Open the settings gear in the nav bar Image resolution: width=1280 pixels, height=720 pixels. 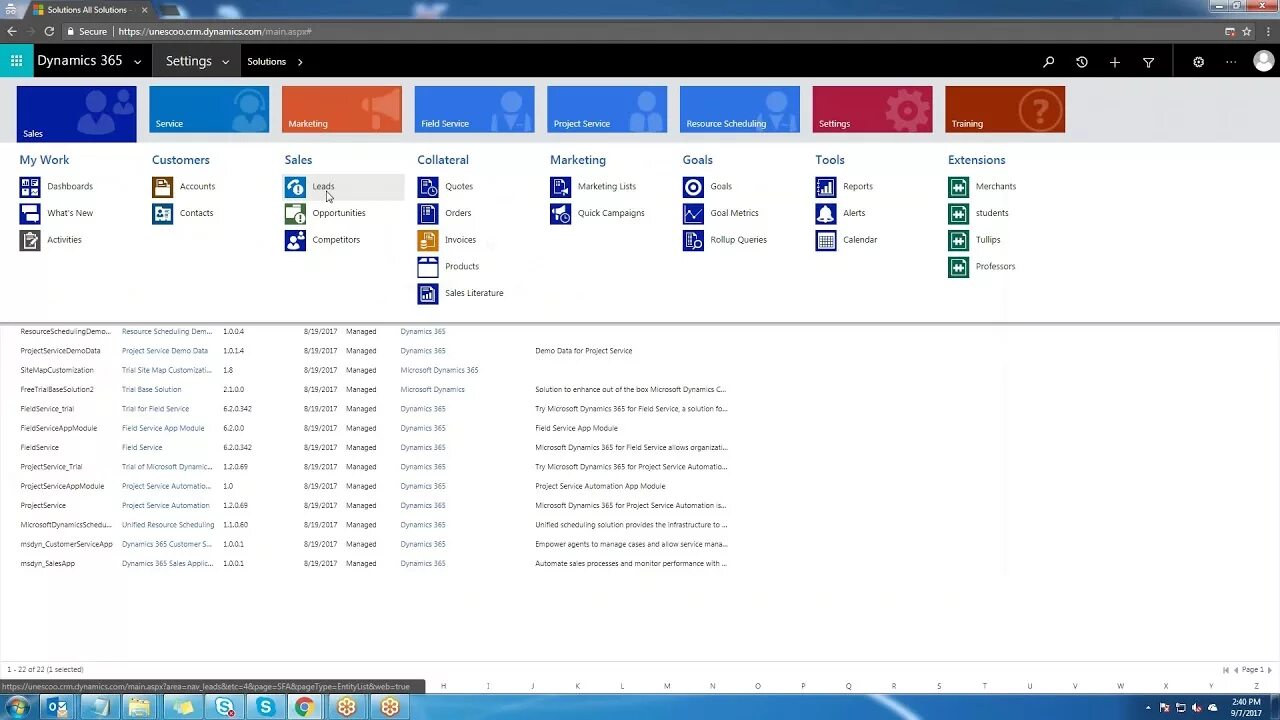(1198, 62)
